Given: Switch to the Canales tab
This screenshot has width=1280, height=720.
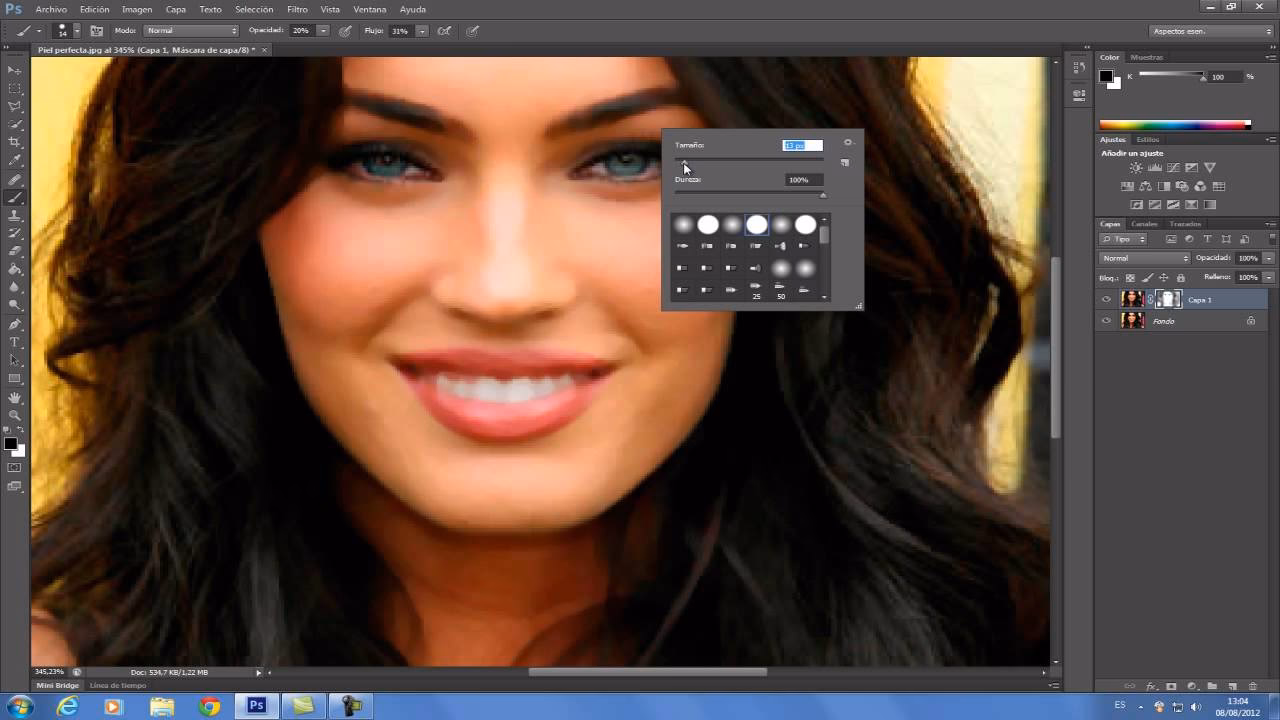Looking at the screenshot, I should click(x=1142, y=224).
